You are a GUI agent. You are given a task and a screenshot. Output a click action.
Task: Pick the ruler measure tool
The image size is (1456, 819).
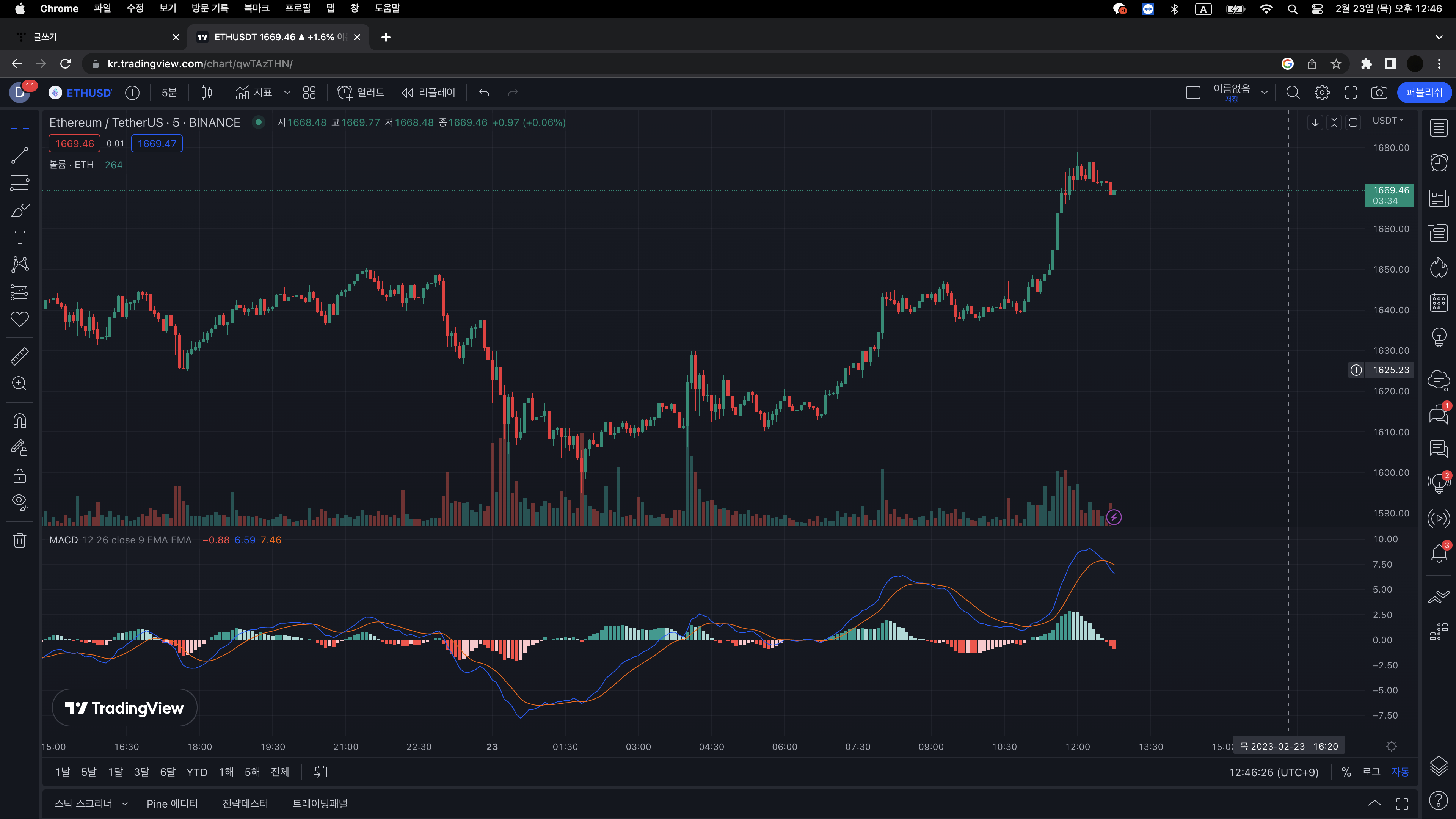(x=20, y=356)
